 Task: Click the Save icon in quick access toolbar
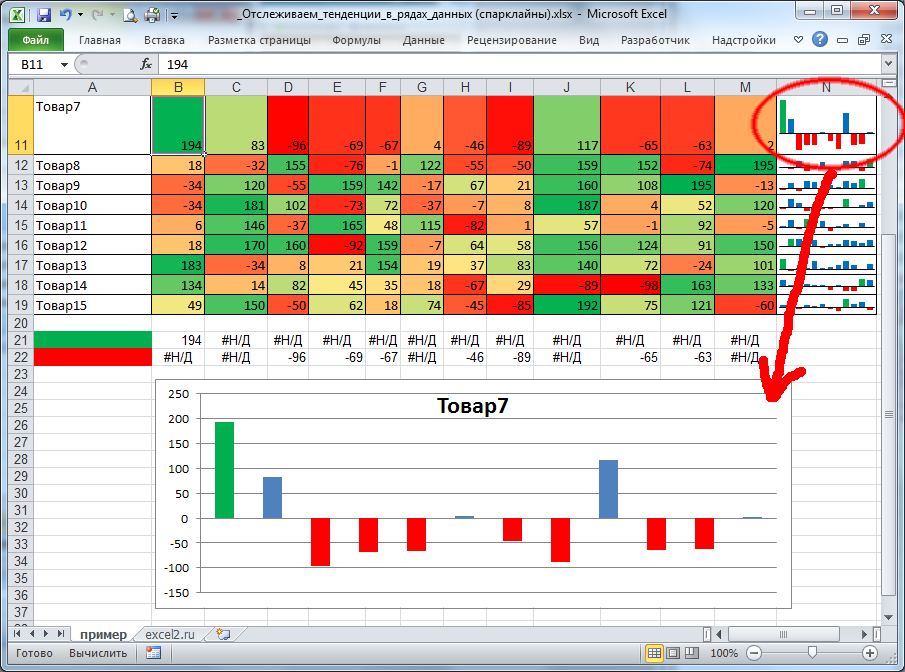coord(44,15)
